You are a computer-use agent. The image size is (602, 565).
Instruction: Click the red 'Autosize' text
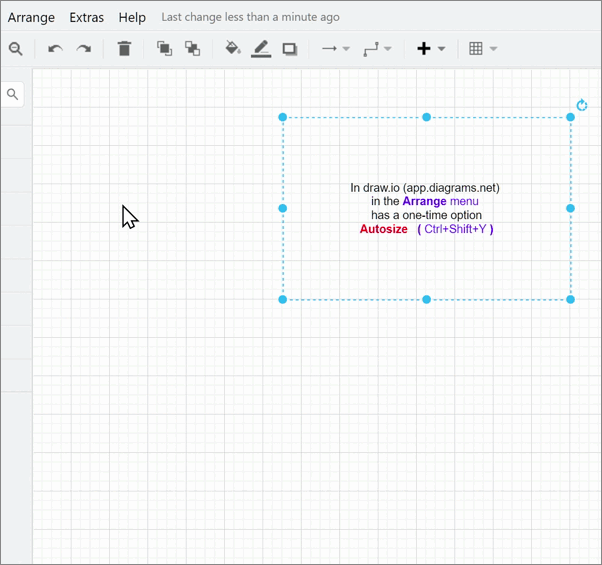point(384,229)
